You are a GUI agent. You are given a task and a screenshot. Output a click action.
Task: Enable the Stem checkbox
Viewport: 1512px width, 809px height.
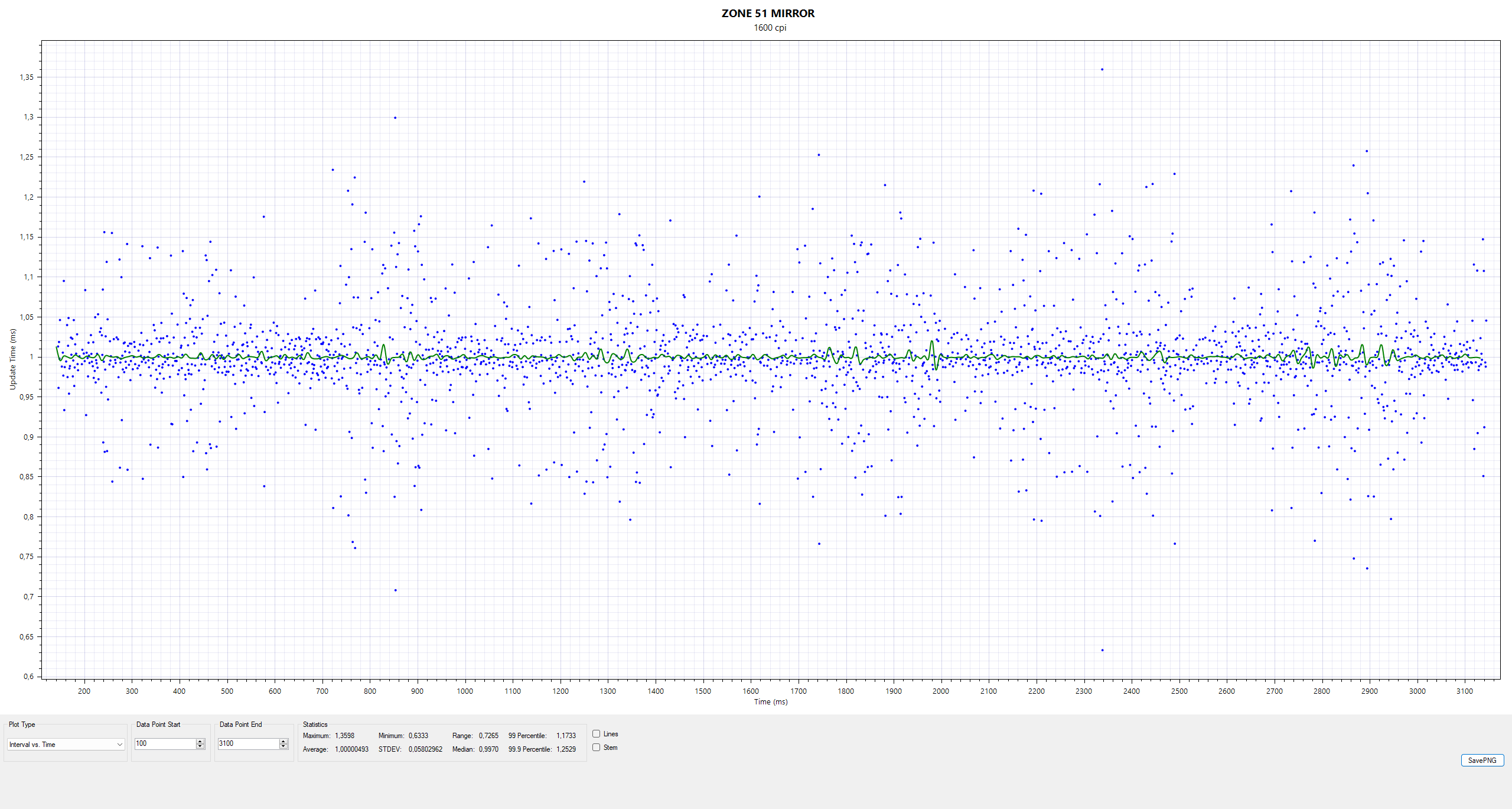(597, 748)
